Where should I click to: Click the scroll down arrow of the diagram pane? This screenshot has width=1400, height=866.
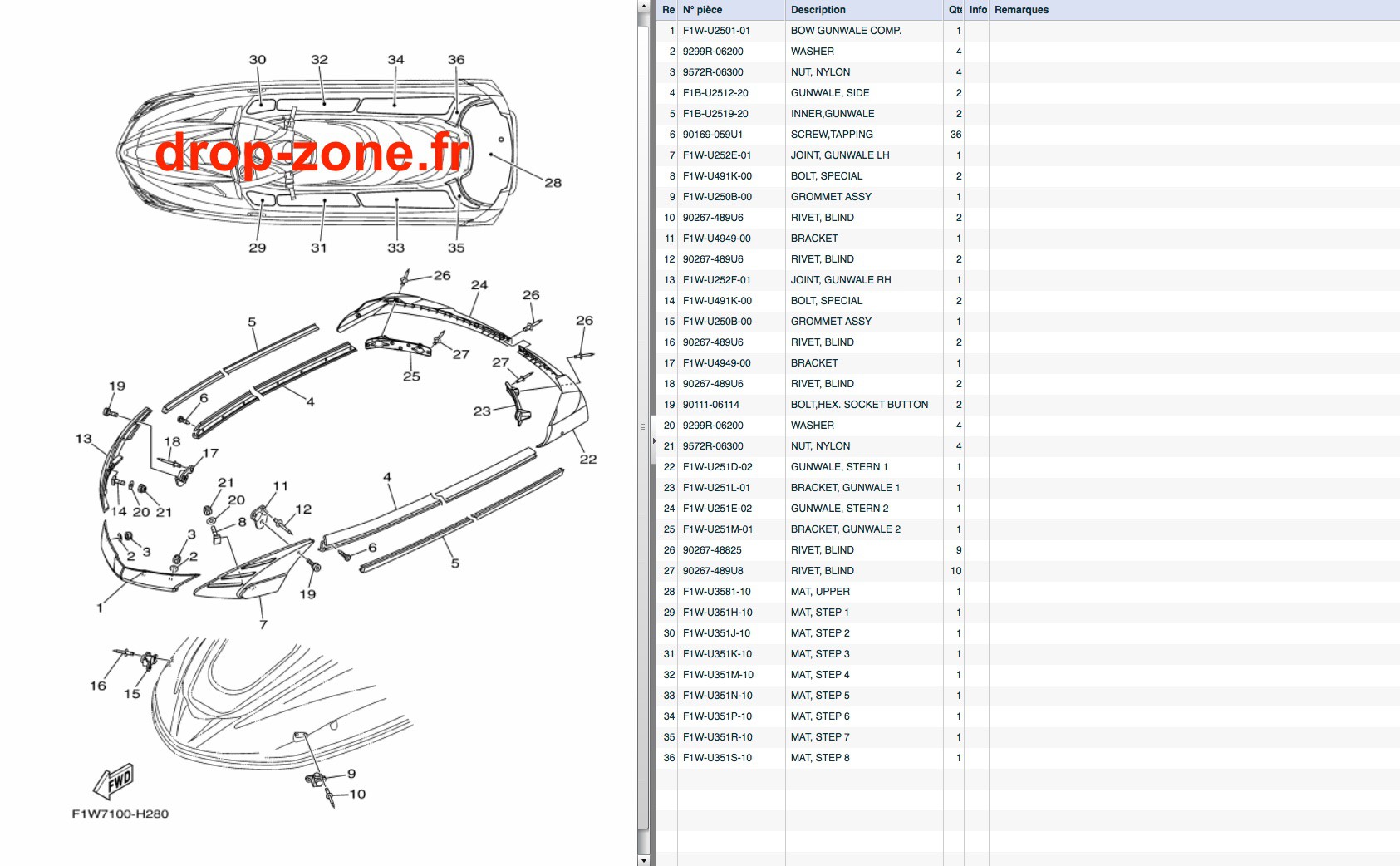pos(642,859)
